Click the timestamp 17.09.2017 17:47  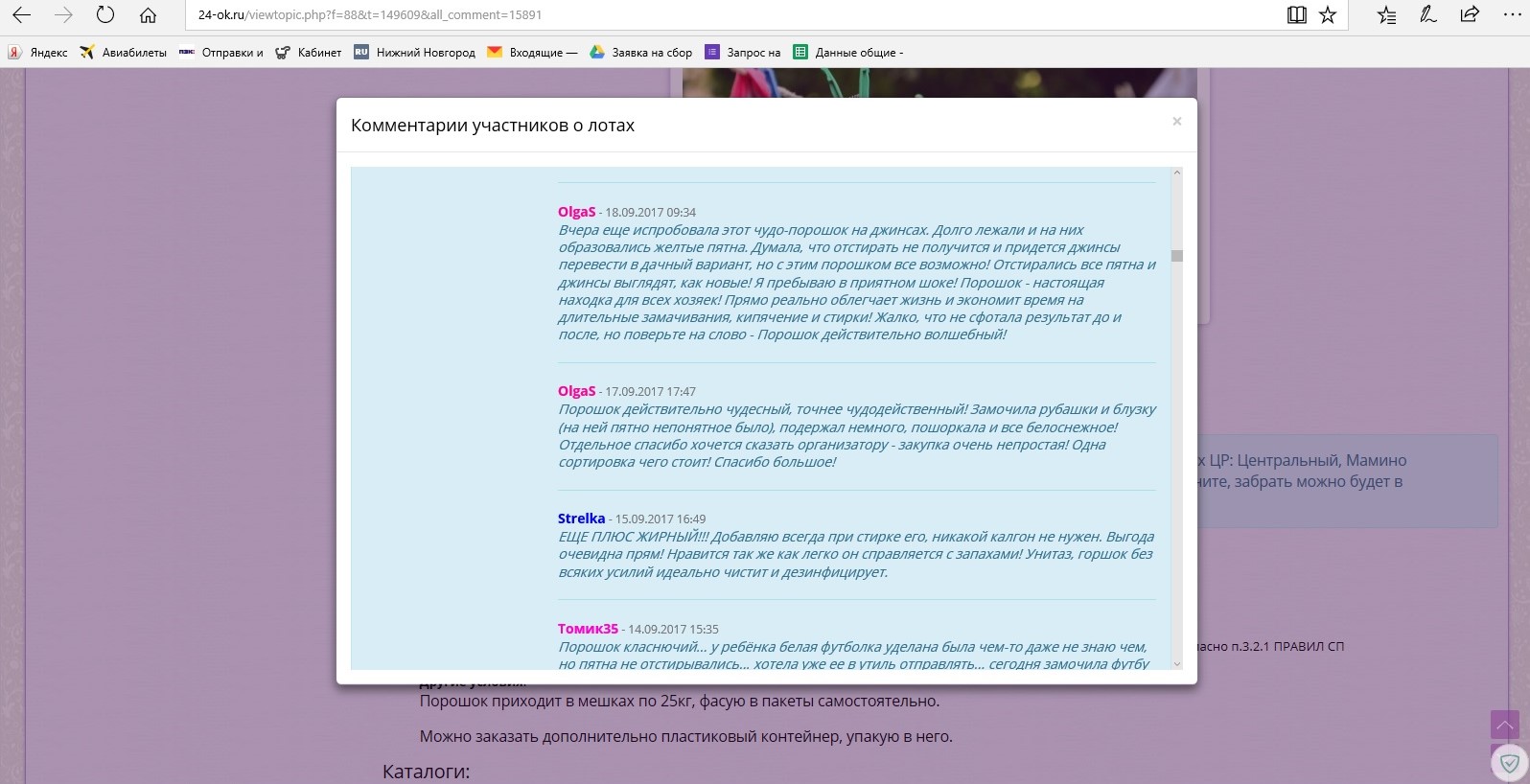click(x=651, y=392)
